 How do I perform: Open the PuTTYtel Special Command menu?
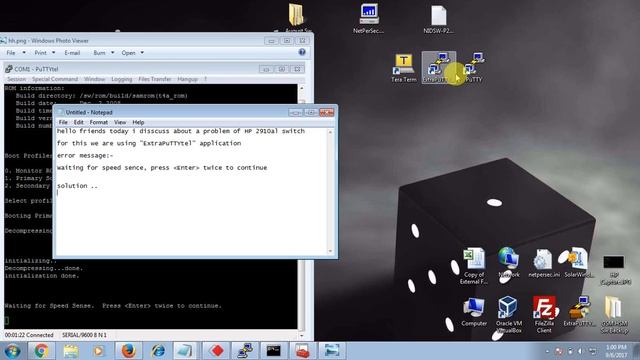pyautogui.click(x=55, y=79)
